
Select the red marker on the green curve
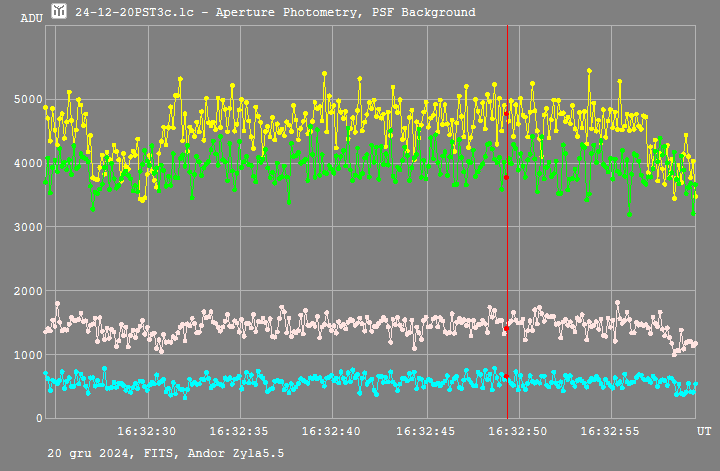pos(506,177)
